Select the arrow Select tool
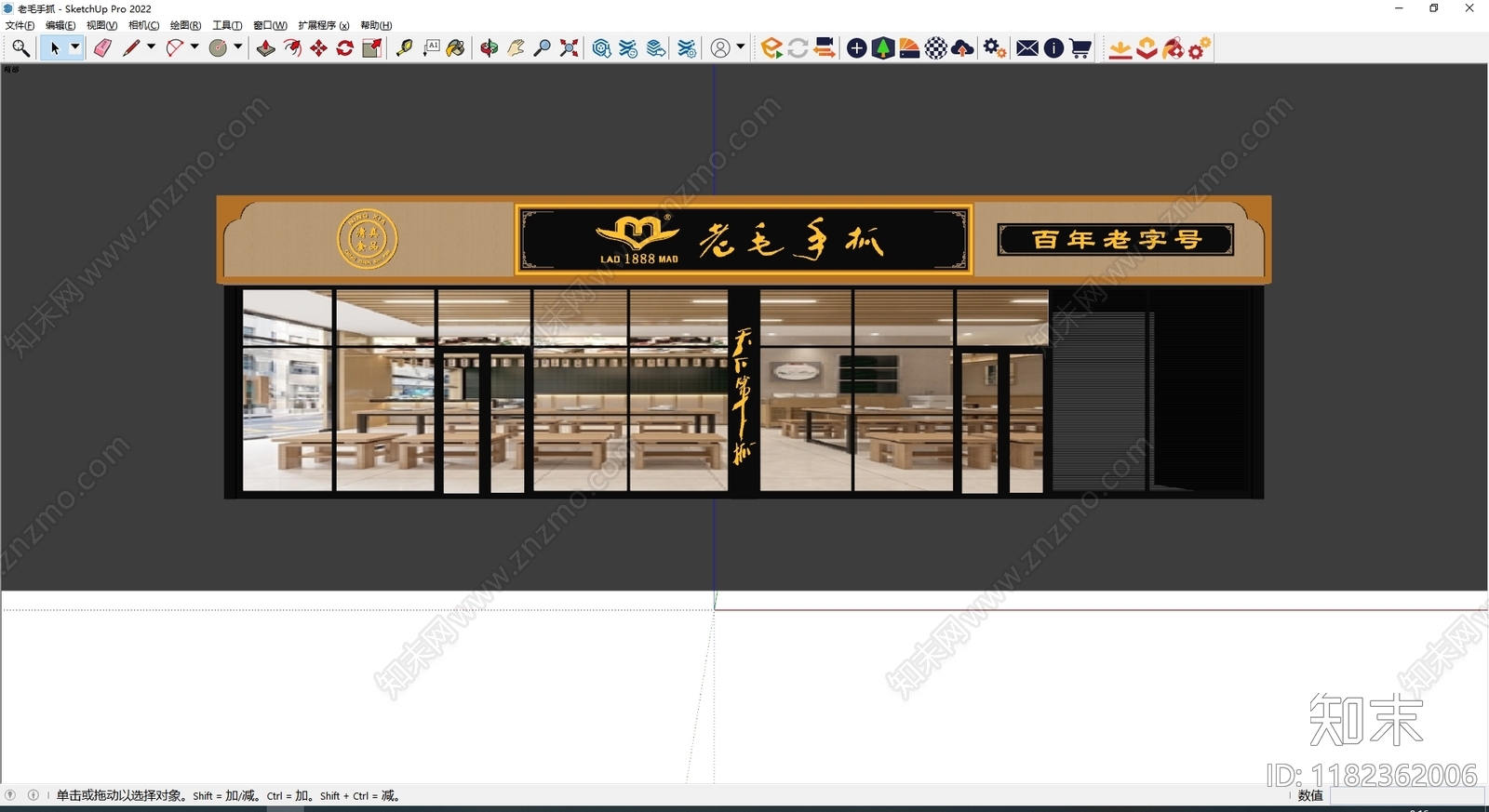This screenshot has width=1489, height=812. point(55,48)
